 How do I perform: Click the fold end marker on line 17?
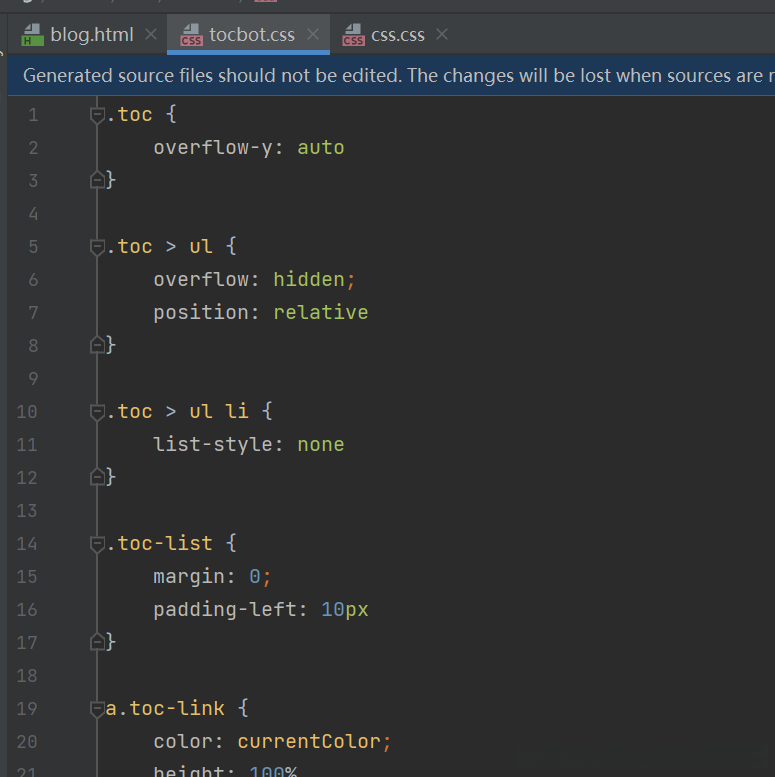coord(97,642)
